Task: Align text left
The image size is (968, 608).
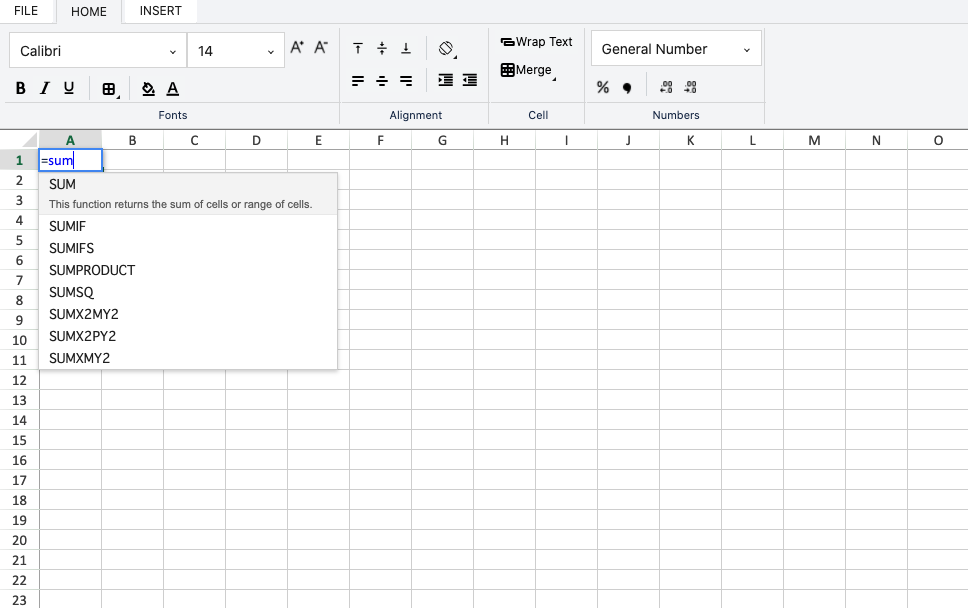Action: [x=358, y=81]
